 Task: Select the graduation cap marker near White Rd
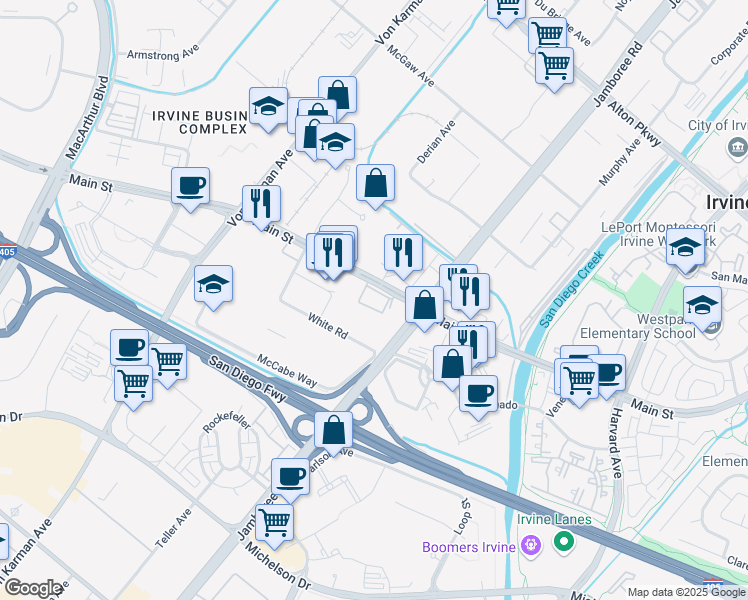pyautogui.click(x=214, y=284)
